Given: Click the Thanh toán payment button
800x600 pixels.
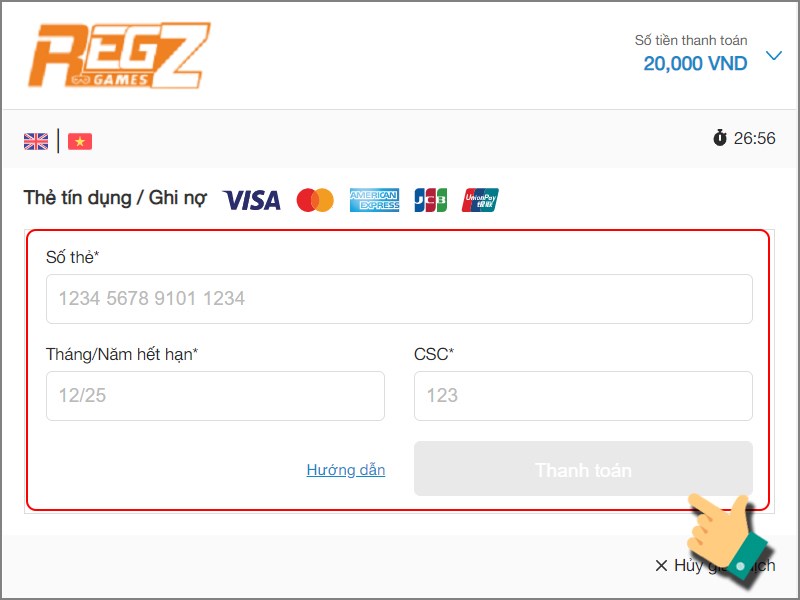Looking at the screenshot, I should (x=583, y=468).
